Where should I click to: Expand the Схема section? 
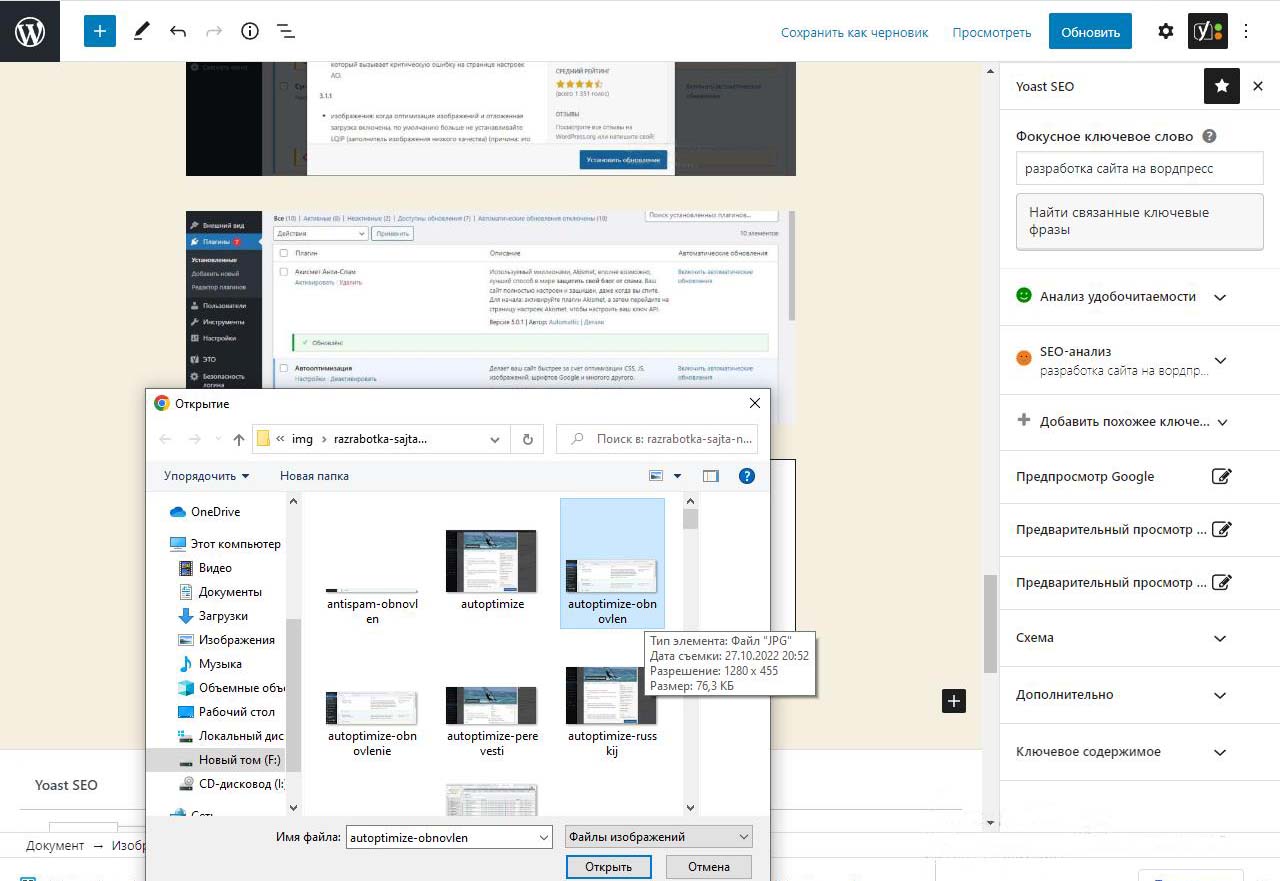coord(1220,638)
